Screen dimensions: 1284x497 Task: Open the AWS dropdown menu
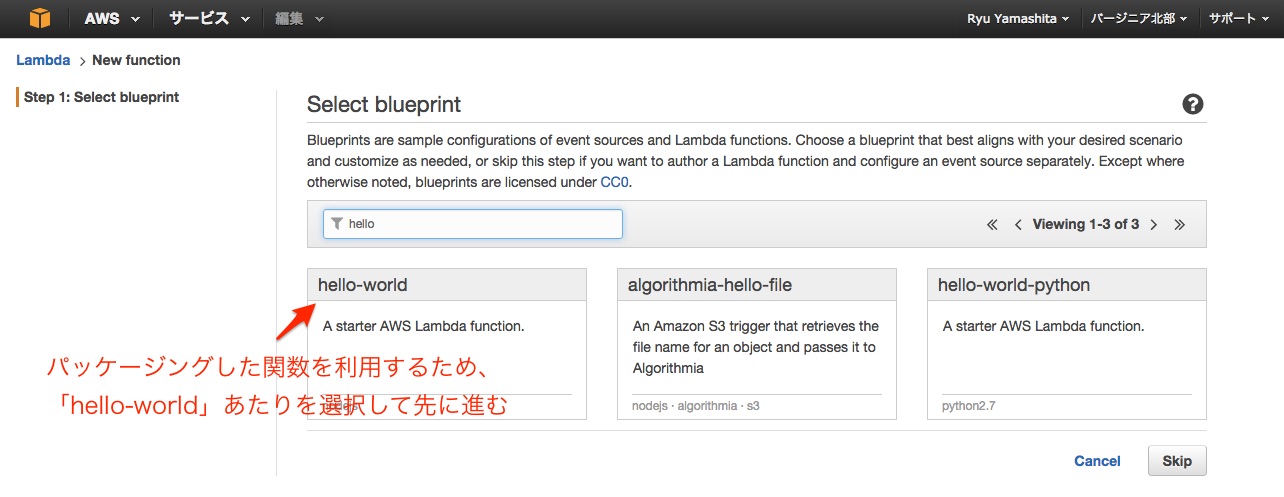111,19
